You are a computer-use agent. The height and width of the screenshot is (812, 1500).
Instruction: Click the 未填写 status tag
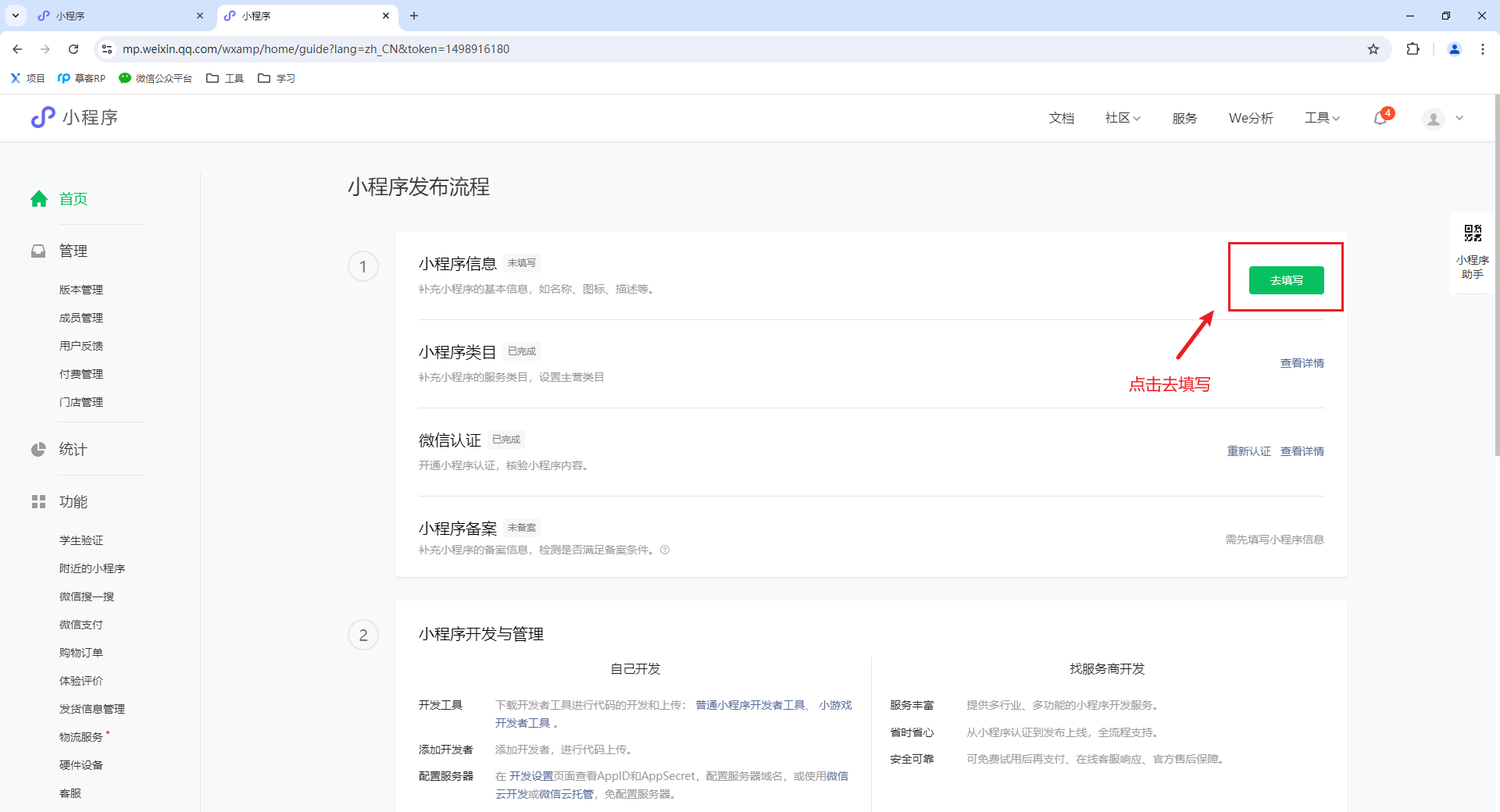click(x=522, y=263)
